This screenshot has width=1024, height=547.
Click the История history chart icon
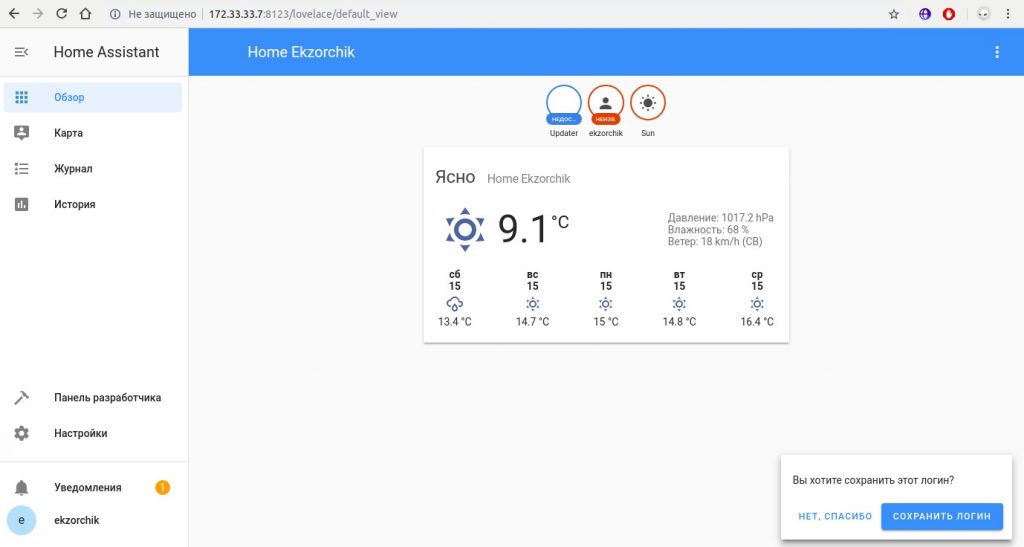click(21, 204)
